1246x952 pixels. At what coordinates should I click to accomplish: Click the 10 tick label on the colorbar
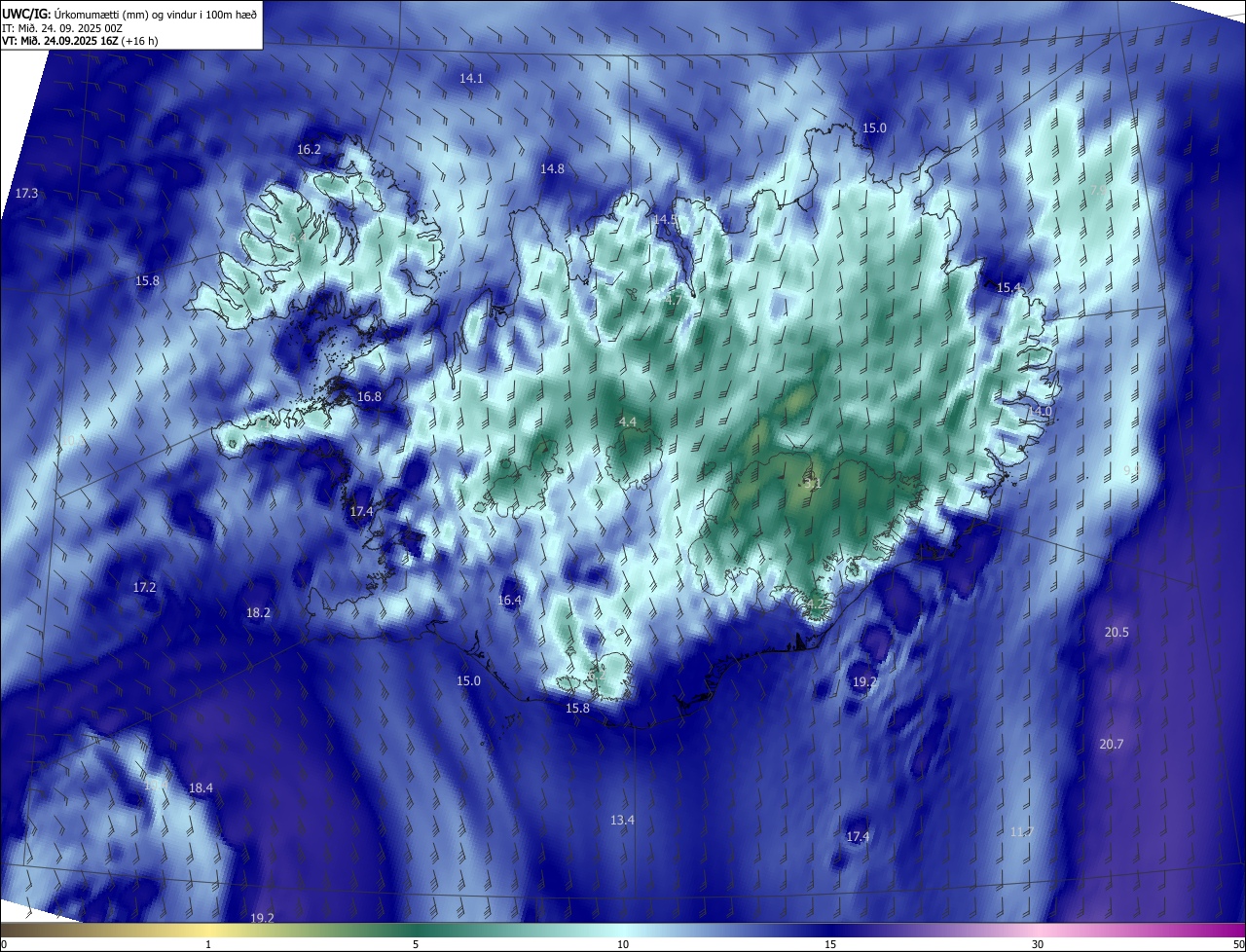point(623,945)
